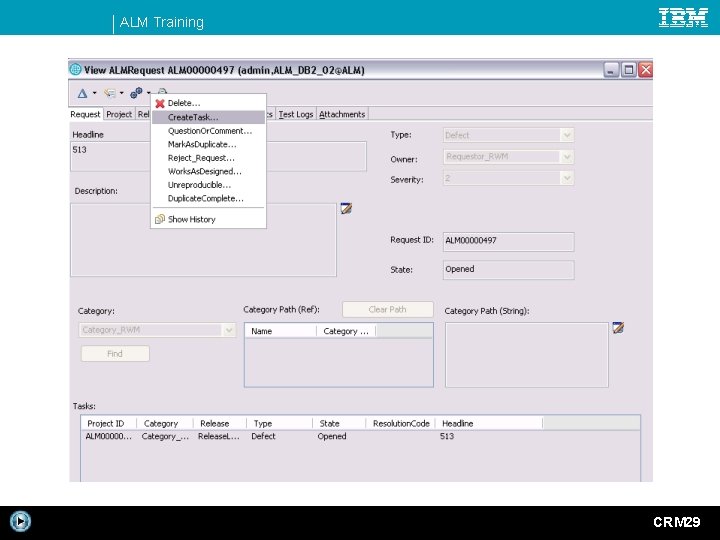Click the 'Opened' cell in Tasks row

[332, 437]
